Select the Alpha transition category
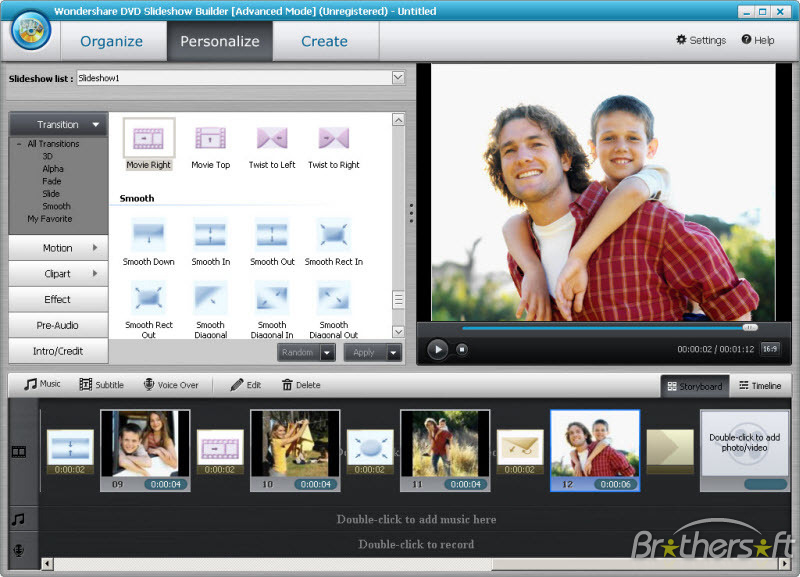 pos(53,169)
